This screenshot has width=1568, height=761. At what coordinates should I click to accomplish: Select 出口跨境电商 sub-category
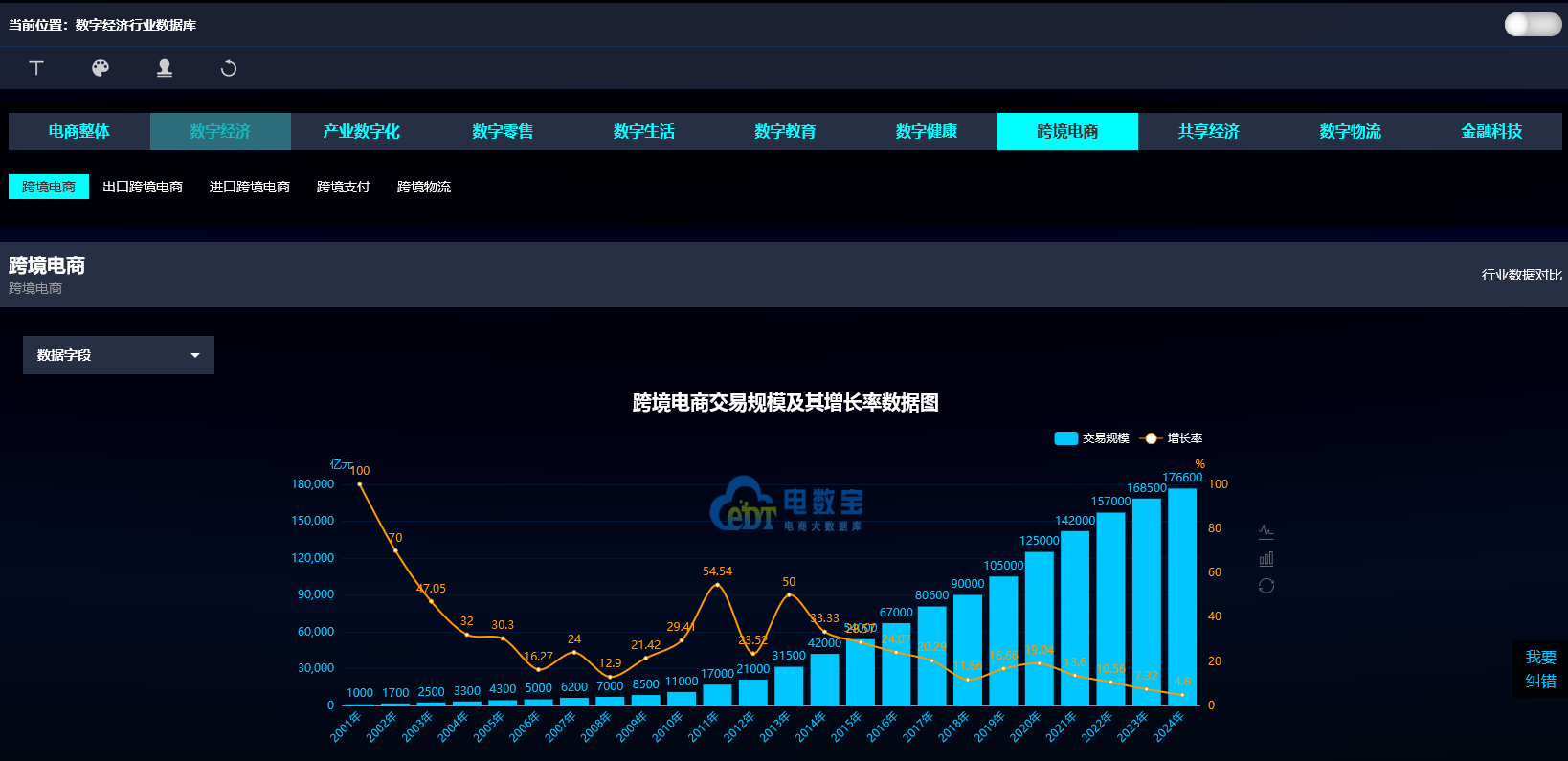pyautogui.click(x=143, y=187)
